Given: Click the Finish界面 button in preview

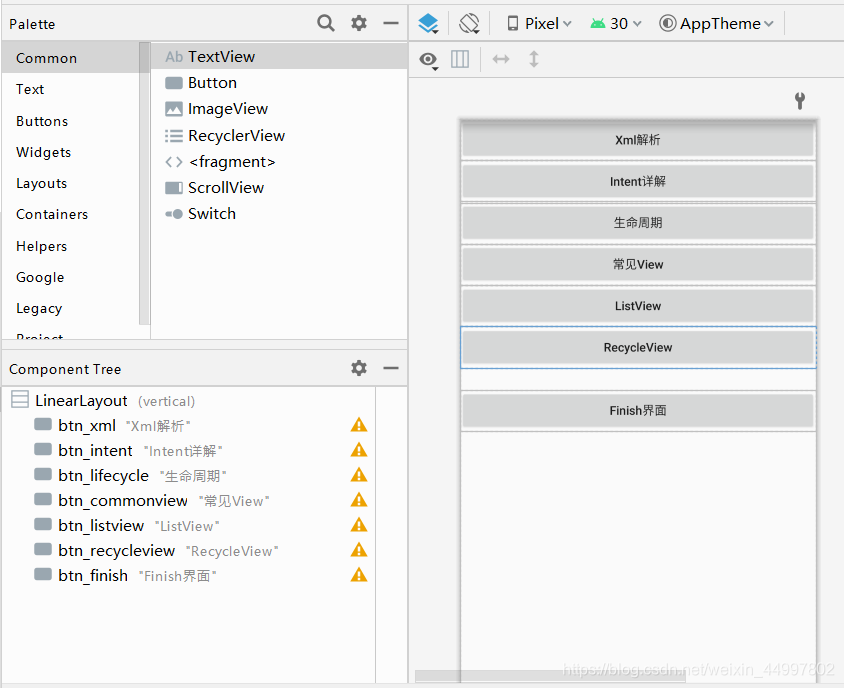Looking at the screenshot, I should [x=638, y=411].
